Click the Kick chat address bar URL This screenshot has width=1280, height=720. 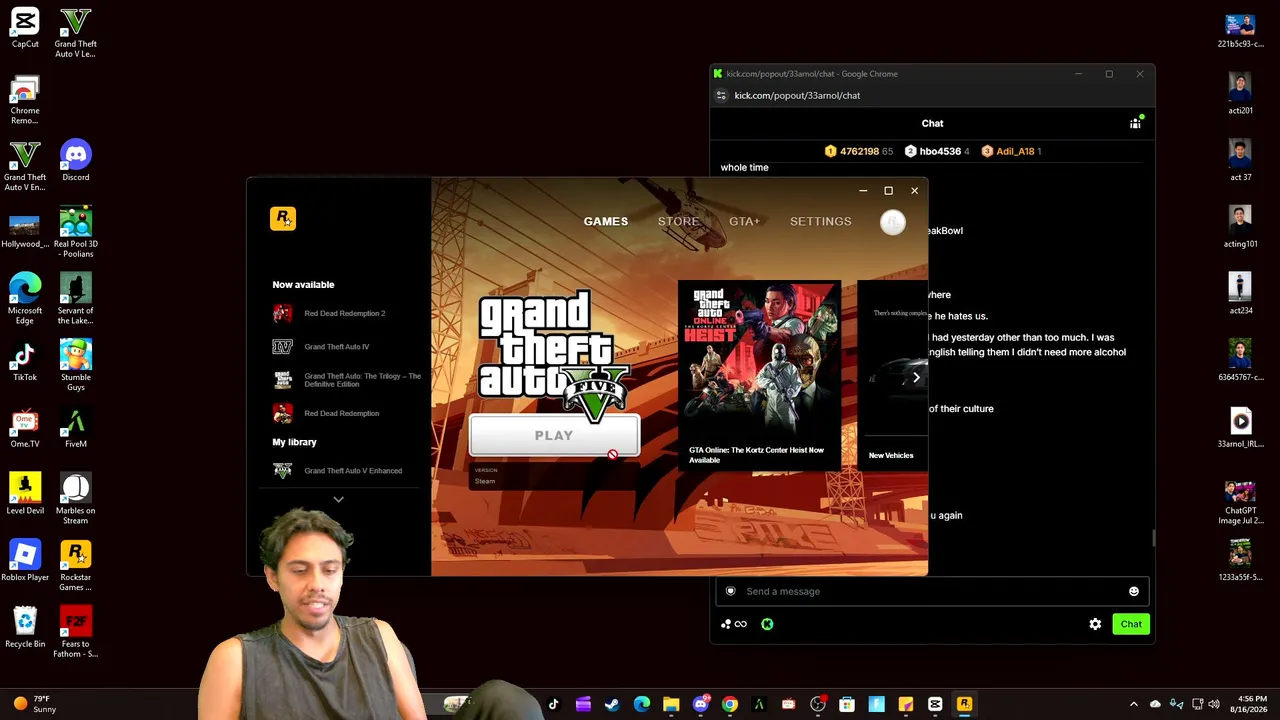(797, 96)
